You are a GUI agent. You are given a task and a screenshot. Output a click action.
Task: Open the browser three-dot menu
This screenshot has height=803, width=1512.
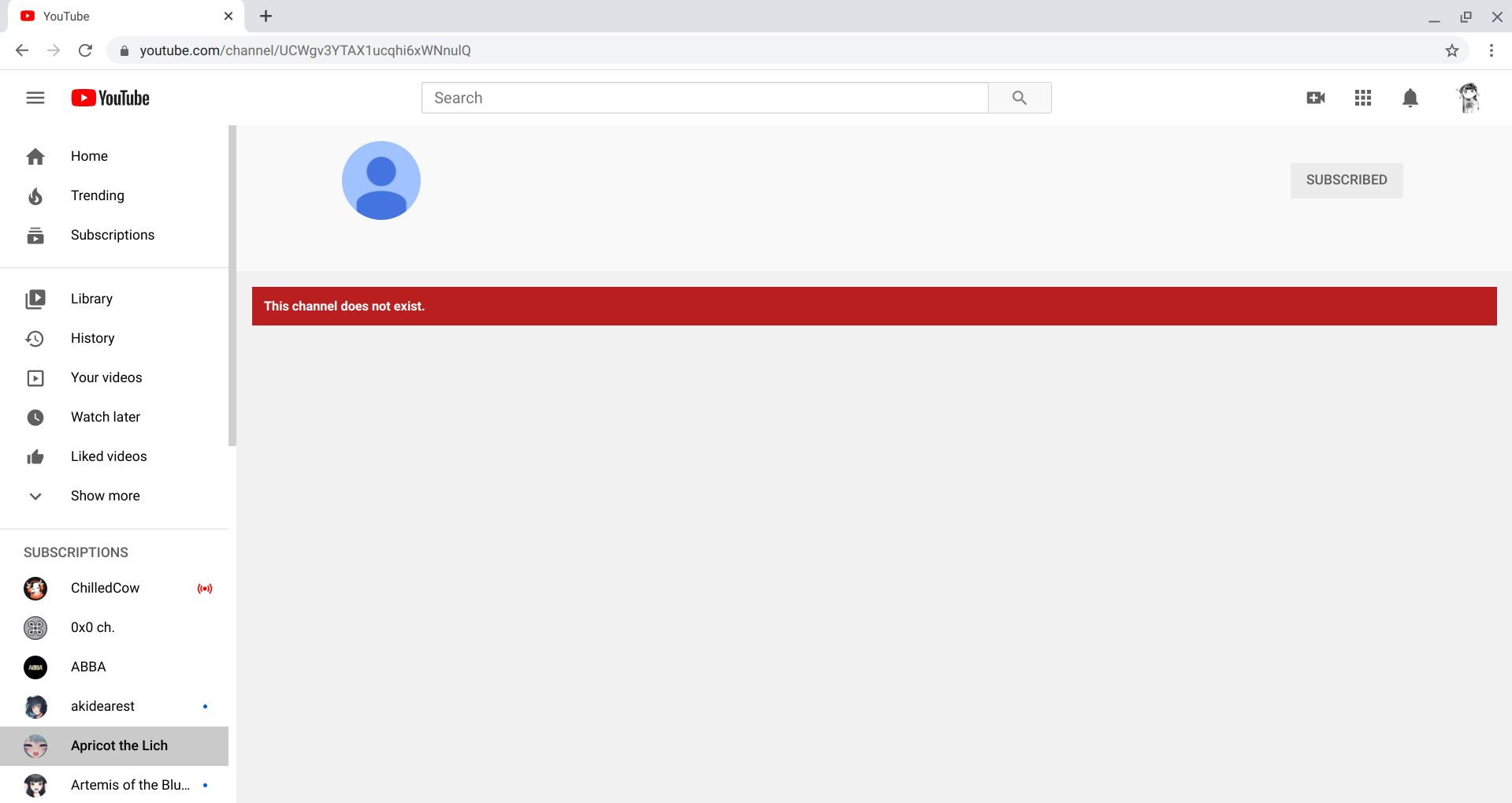click(x=1490, y=50)
